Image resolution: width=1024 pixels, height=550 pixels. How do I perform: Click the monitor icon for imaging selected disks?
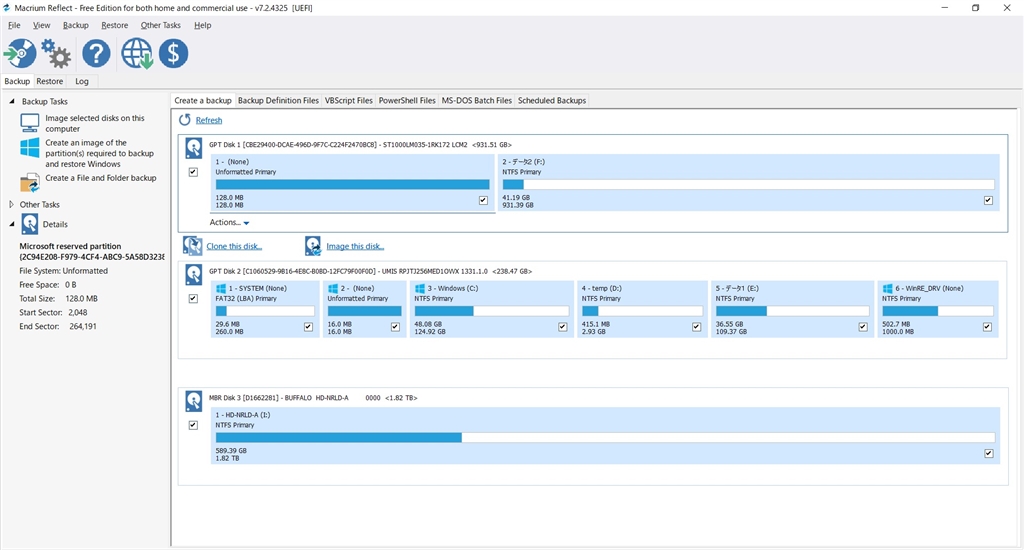[x=29, y=123]
